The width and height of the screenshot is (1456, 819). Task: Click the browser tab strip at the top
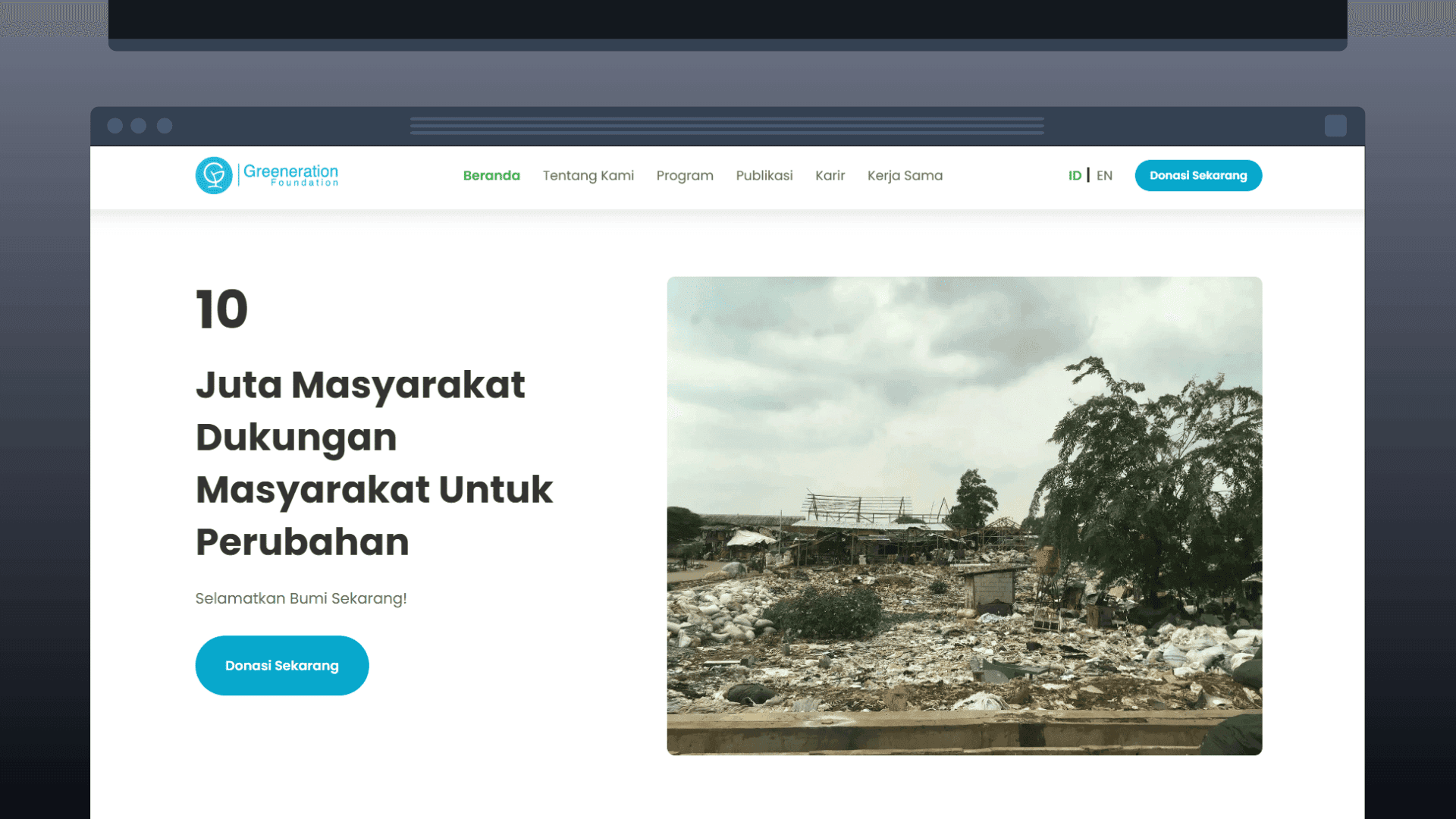click(726, 23)
